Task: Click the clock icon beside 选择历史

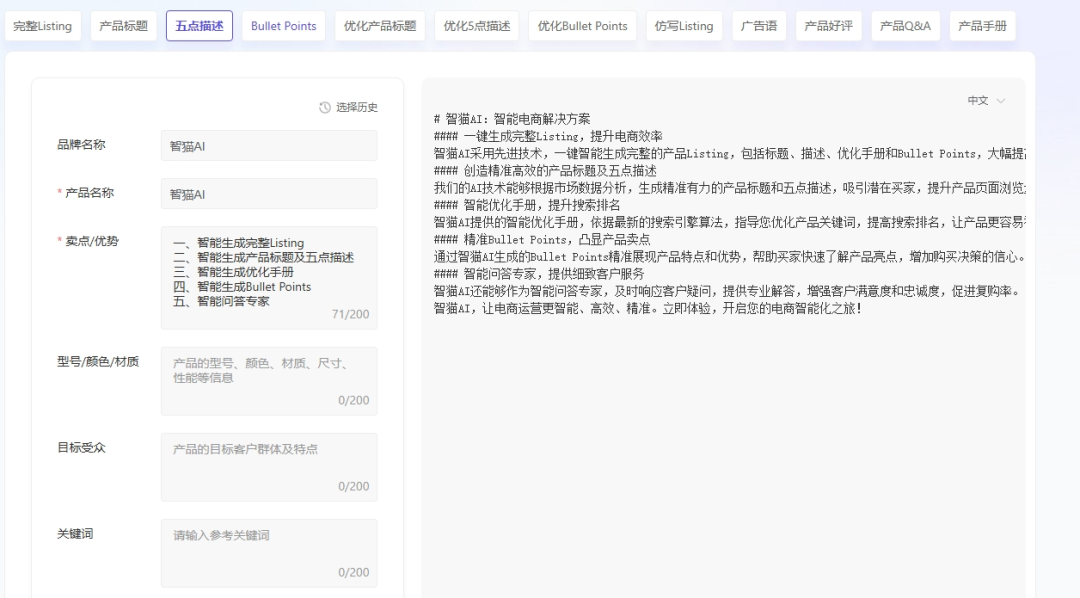Action: (322, 106)
